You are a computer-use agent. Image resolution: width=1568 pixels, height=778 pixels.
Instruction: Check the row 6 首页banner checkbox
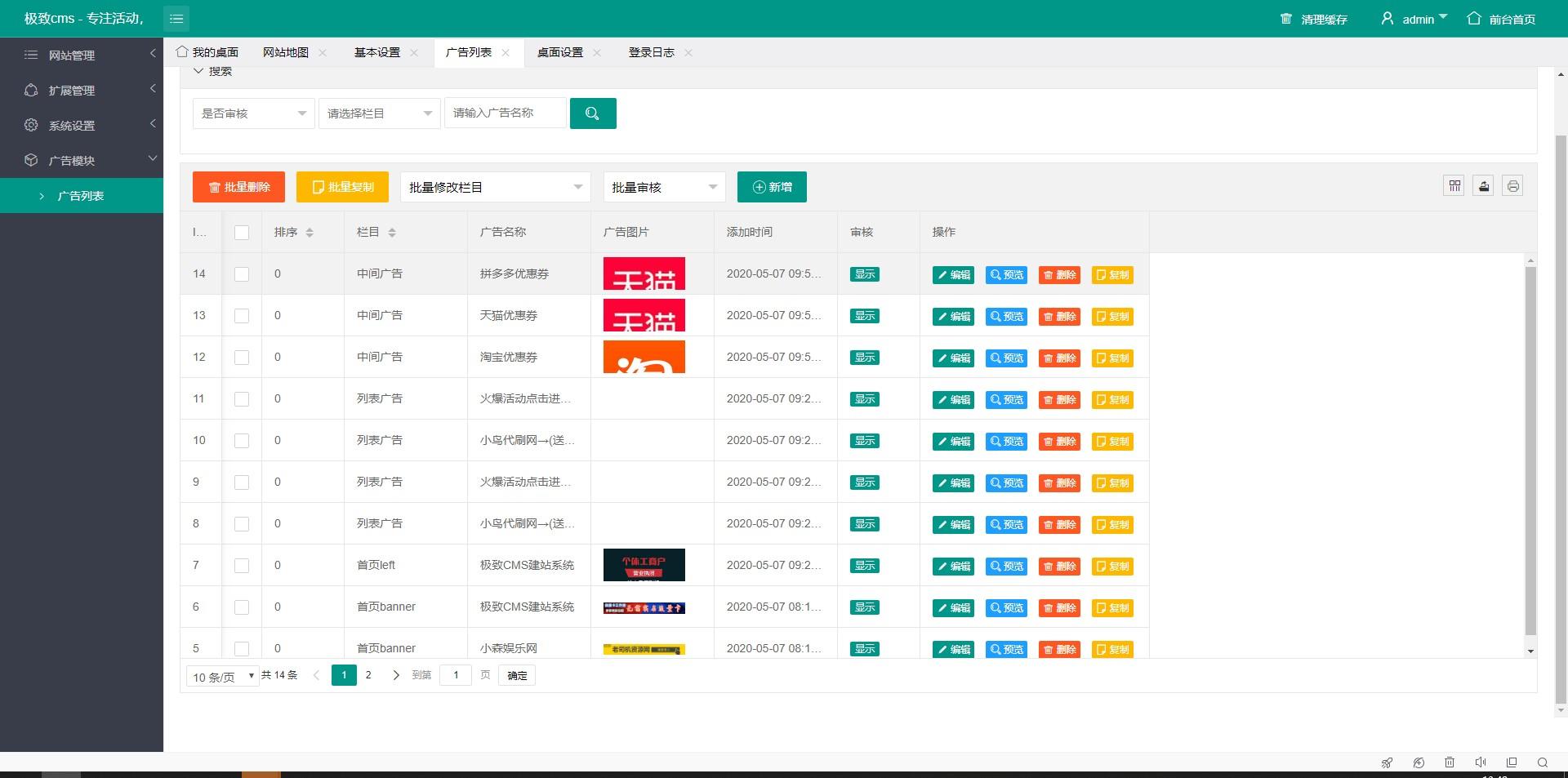(x=242, y=607)
